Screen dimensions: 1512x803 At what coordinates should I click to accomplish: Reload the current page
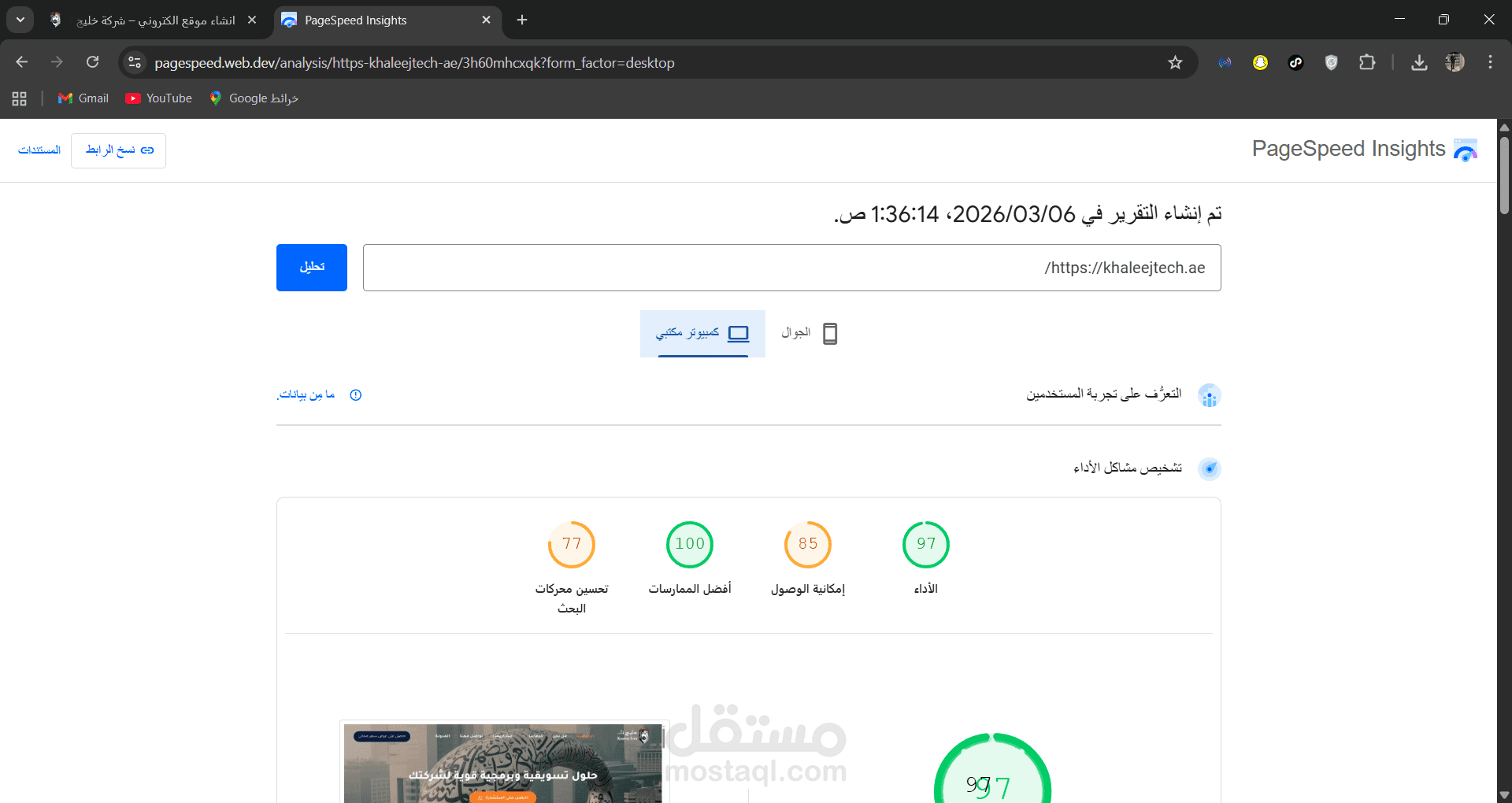(x=92, y=62)
